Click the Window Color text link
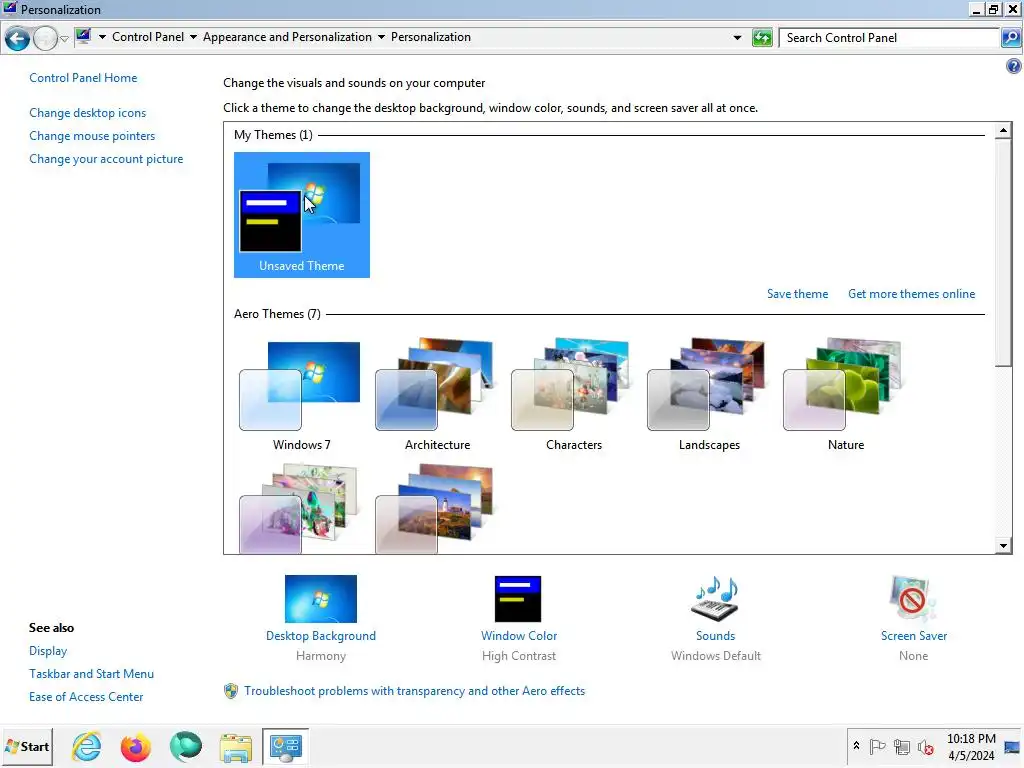Viewport: 1024px width, 768px height. [x=519, y=636]
